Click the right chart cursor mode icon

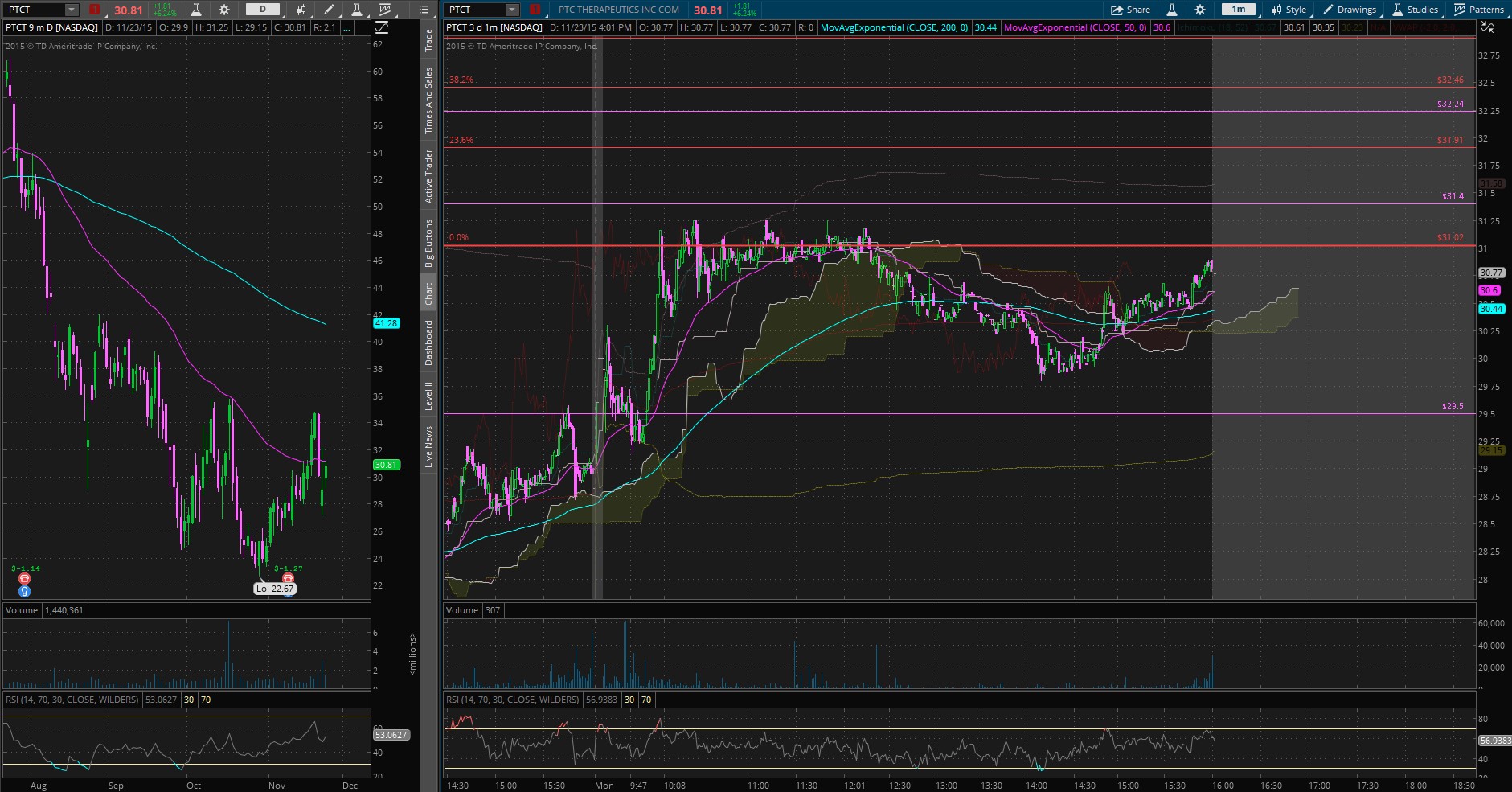(x=1488, y=27)
